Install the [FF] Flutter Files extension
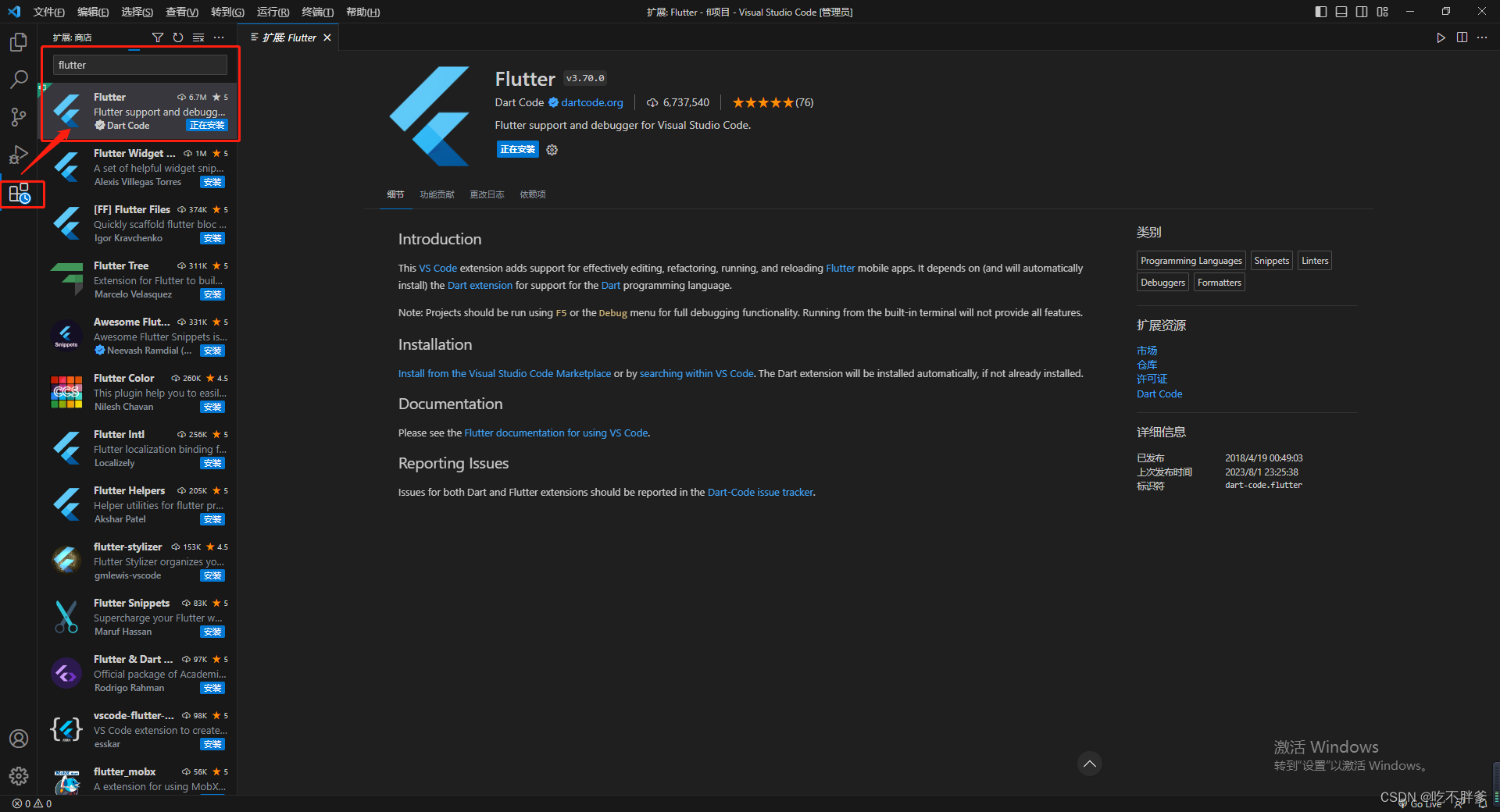The image size is (1500, 812). [212, 239]
